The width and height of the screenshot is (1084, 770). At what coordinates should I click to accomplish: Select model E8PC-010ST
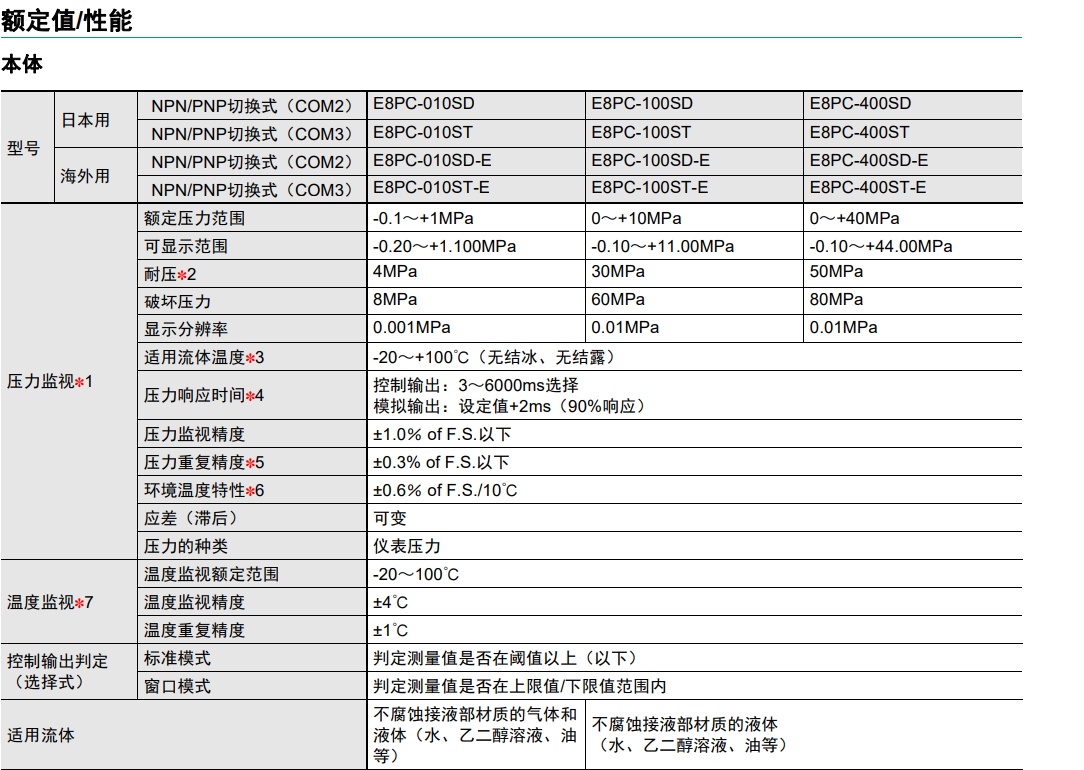click(x=423, y=132)
